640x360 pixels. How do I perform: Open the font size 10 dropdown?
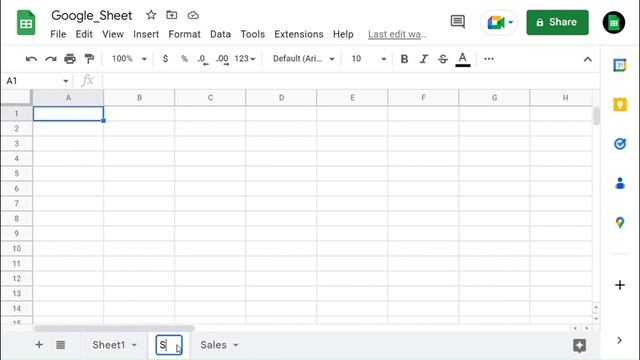point(369,59)
